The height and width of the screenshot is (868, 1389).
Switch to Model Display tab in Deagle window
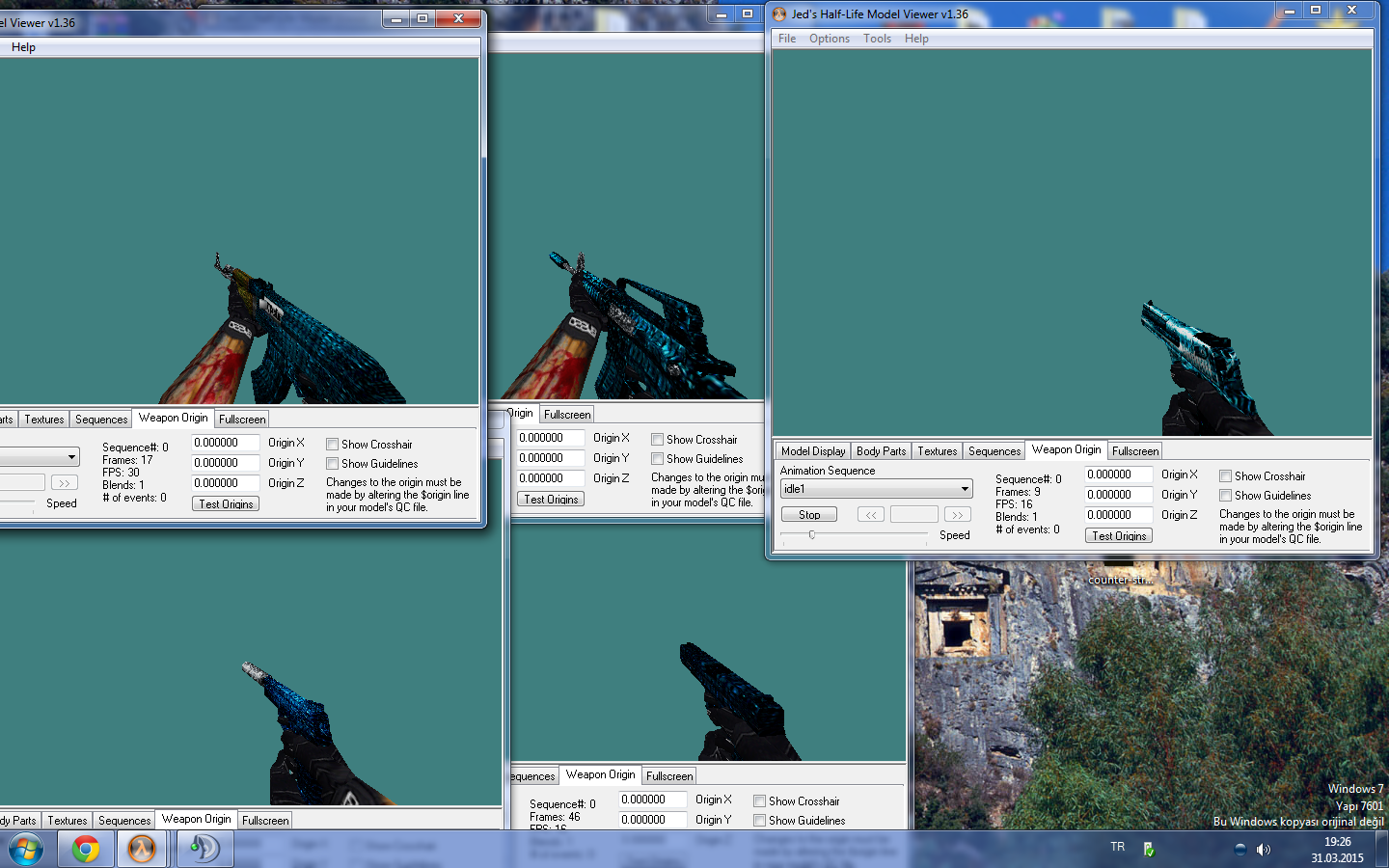click(x=813, y=451)
